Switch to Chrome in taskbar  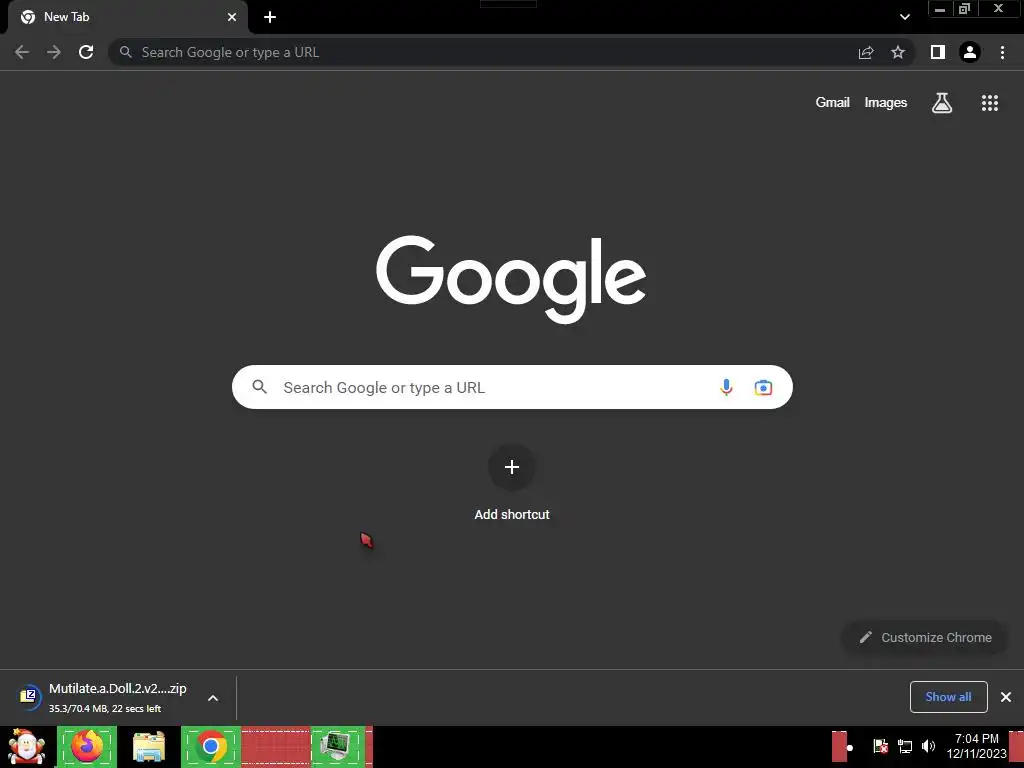pos(210,746)
